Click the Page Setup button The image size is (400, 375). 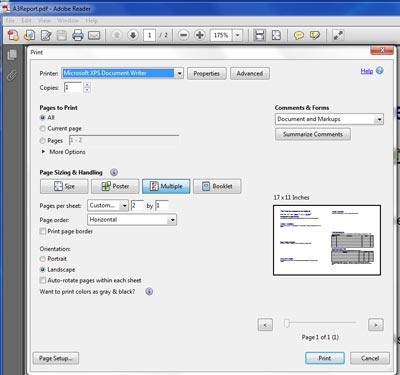click(x=56, y=358)
